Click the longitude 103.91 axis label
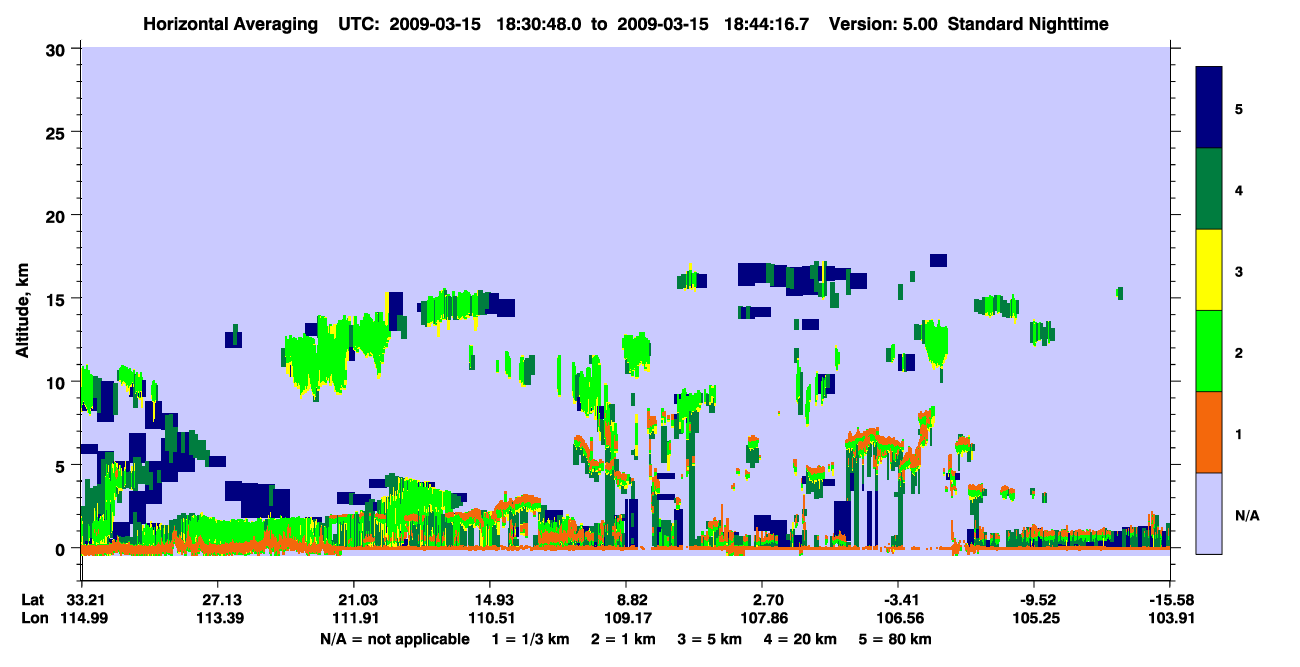The image size is (1300, 667). 1169,618
